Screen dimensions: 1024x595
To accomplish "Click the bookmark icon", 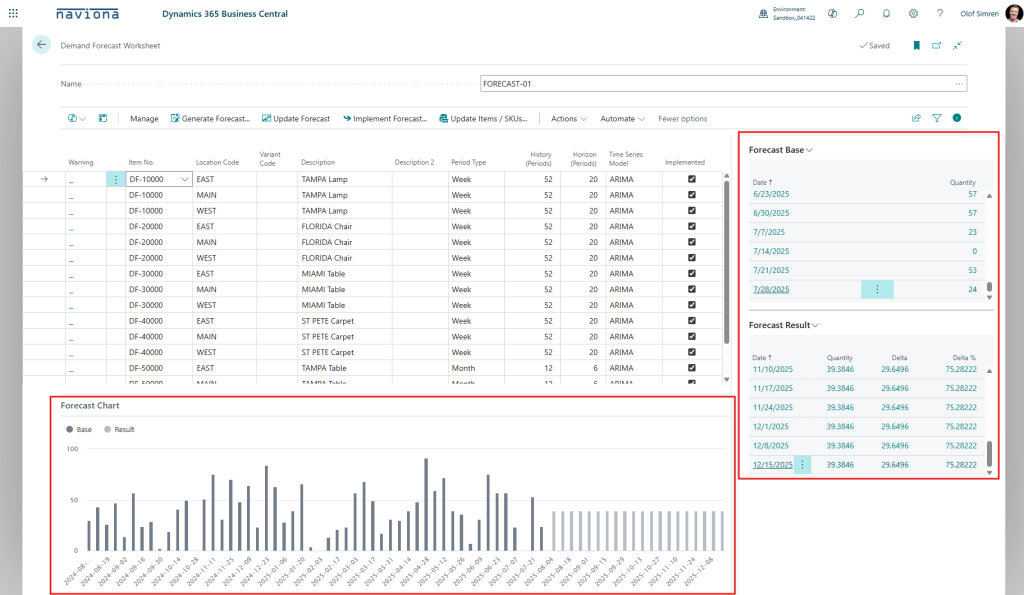I will (x=916, y=45).
